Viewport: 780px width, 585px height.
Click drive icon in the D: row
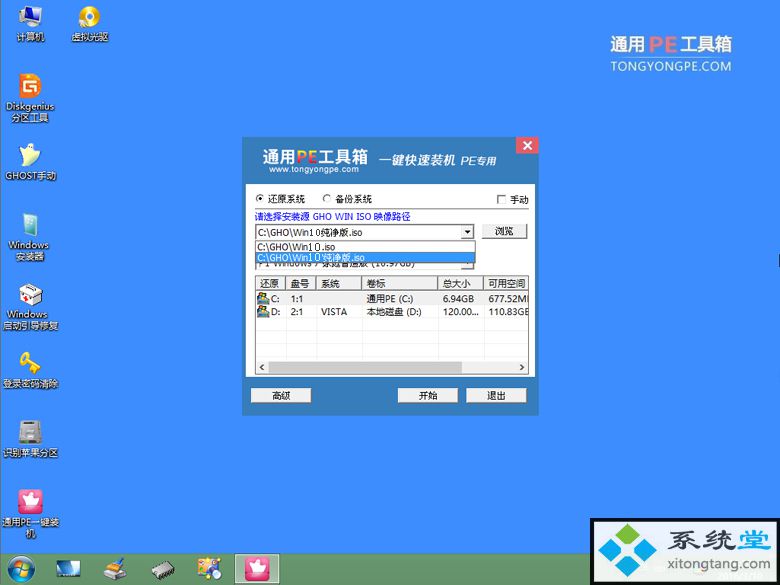coord(263,312)
